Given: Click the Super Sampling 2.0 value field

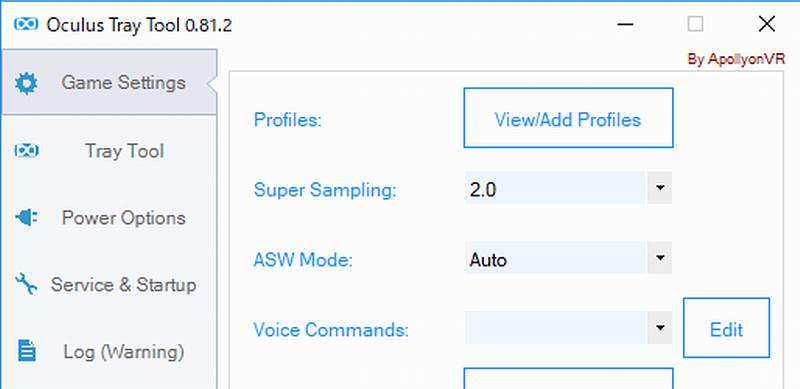Looking at the screenshot, I should tap(555, 188).
